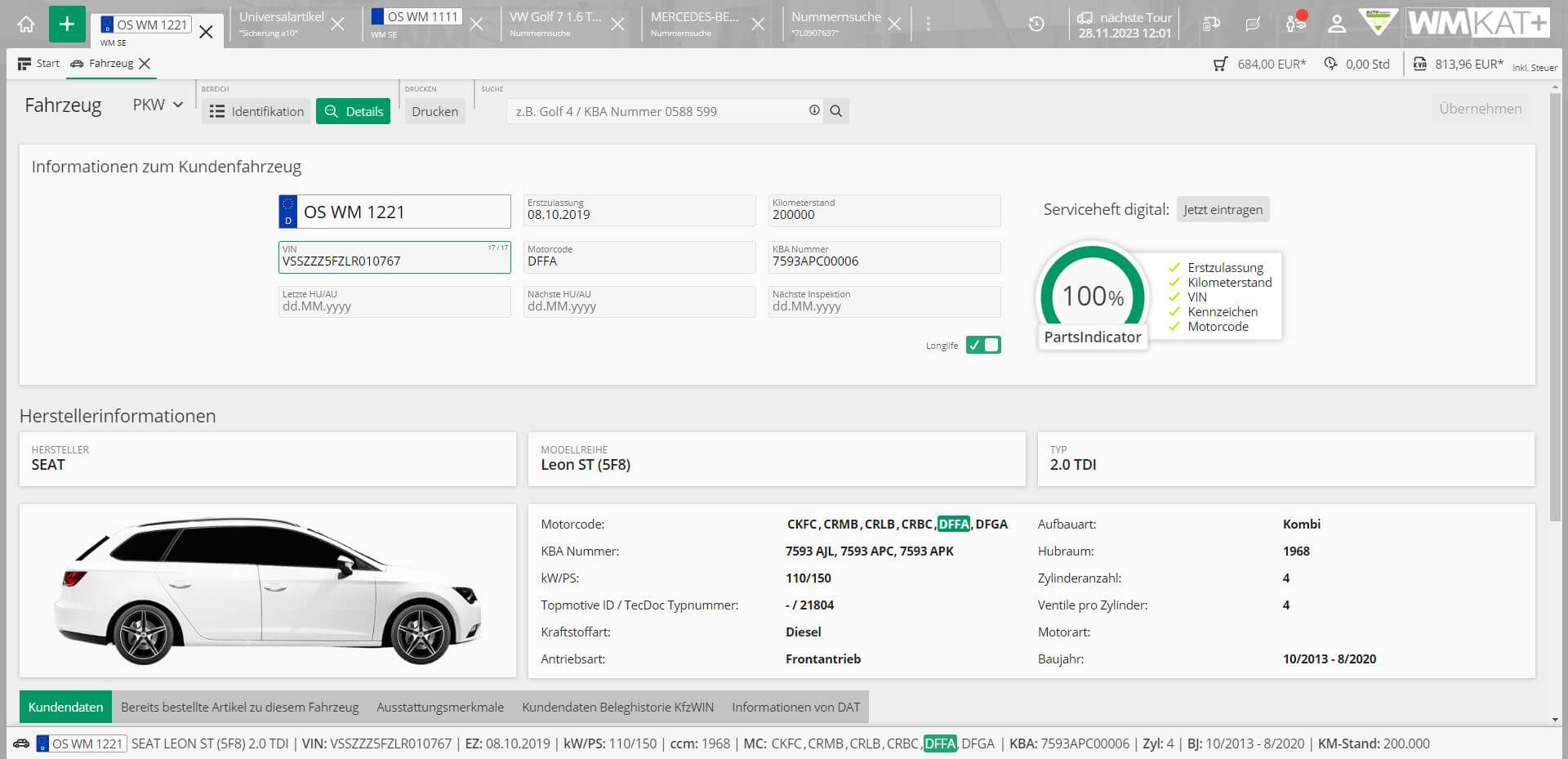Open the Kundendaten tab
The height and width of the screenshot is (759, 1568).
(65, 707)
